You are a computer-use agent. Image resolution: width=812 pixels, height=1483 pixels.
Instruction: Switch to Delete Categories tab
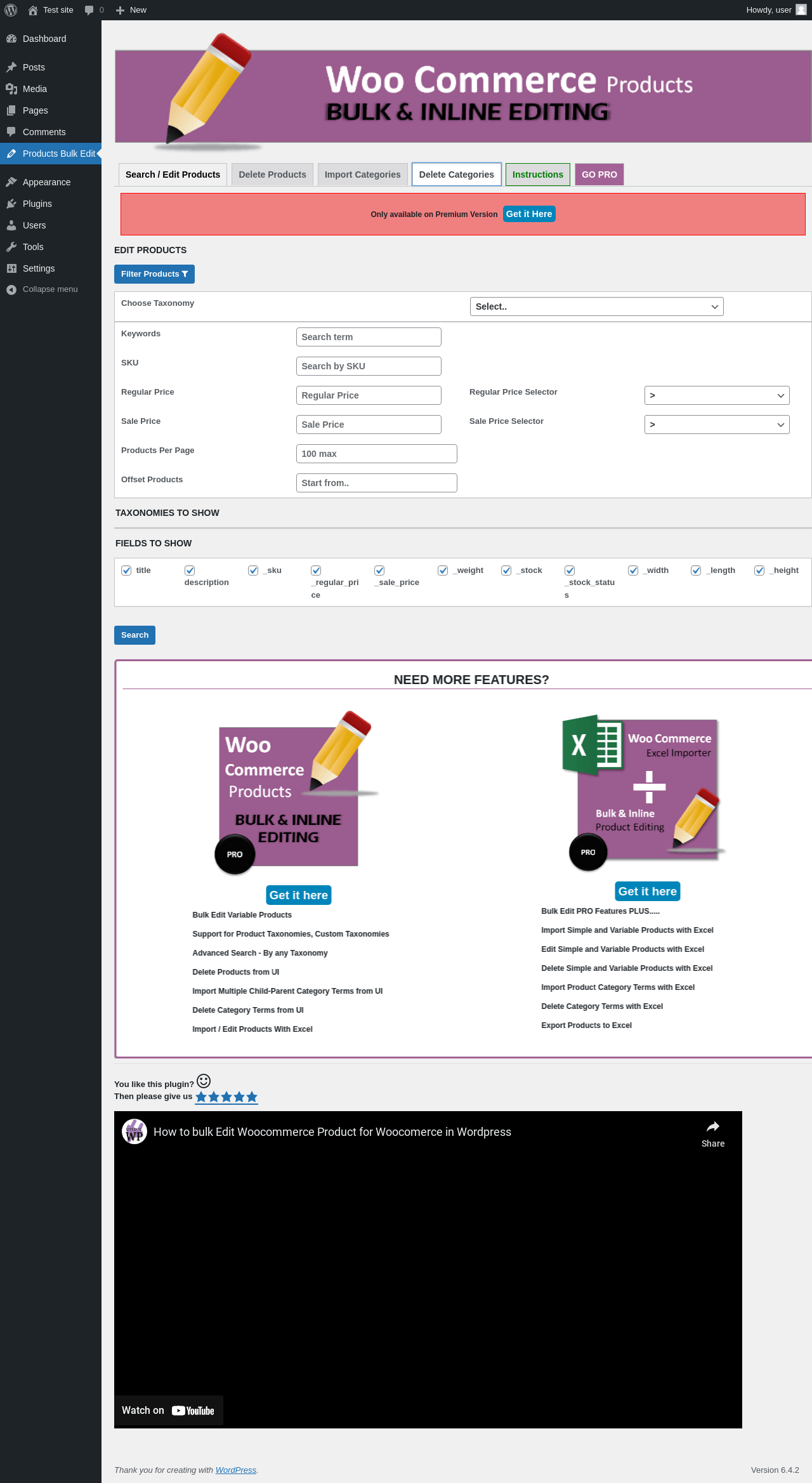457,175
